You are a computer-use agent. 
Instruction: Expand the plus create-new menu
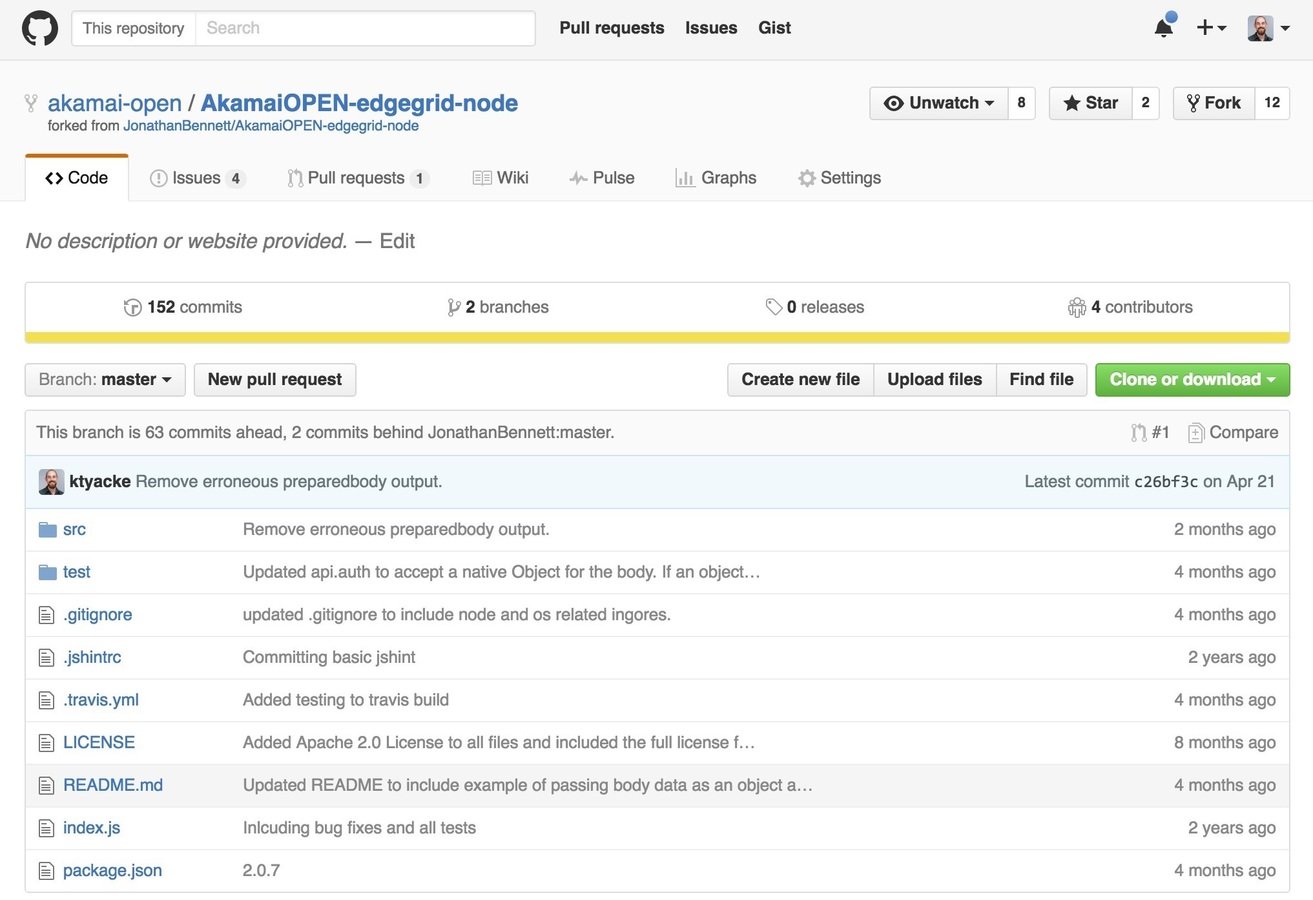(x=1211, y=28)
